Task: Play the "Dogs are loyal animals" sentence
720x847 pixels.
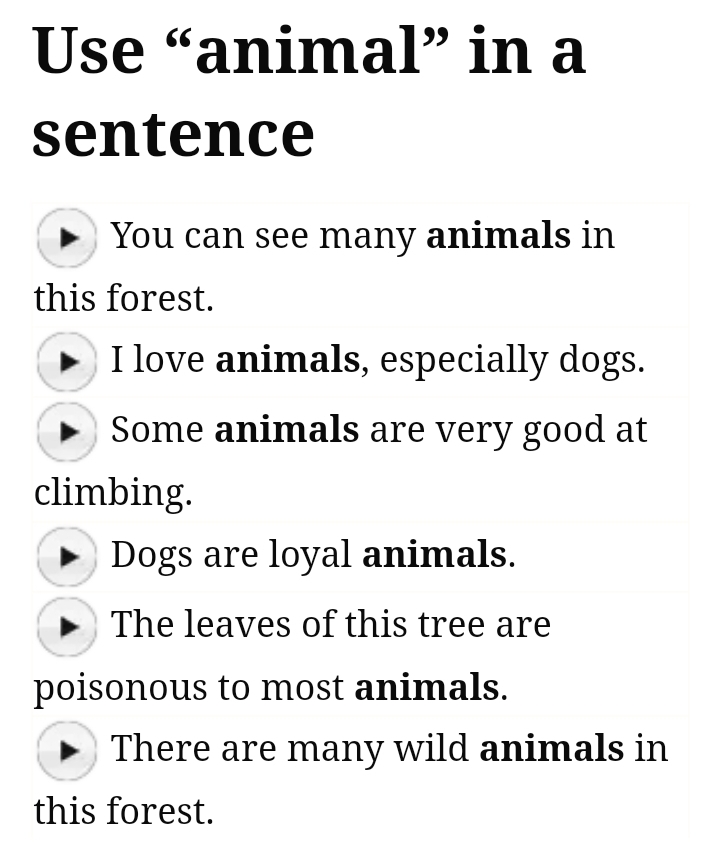Action: (x=66, y=556)
